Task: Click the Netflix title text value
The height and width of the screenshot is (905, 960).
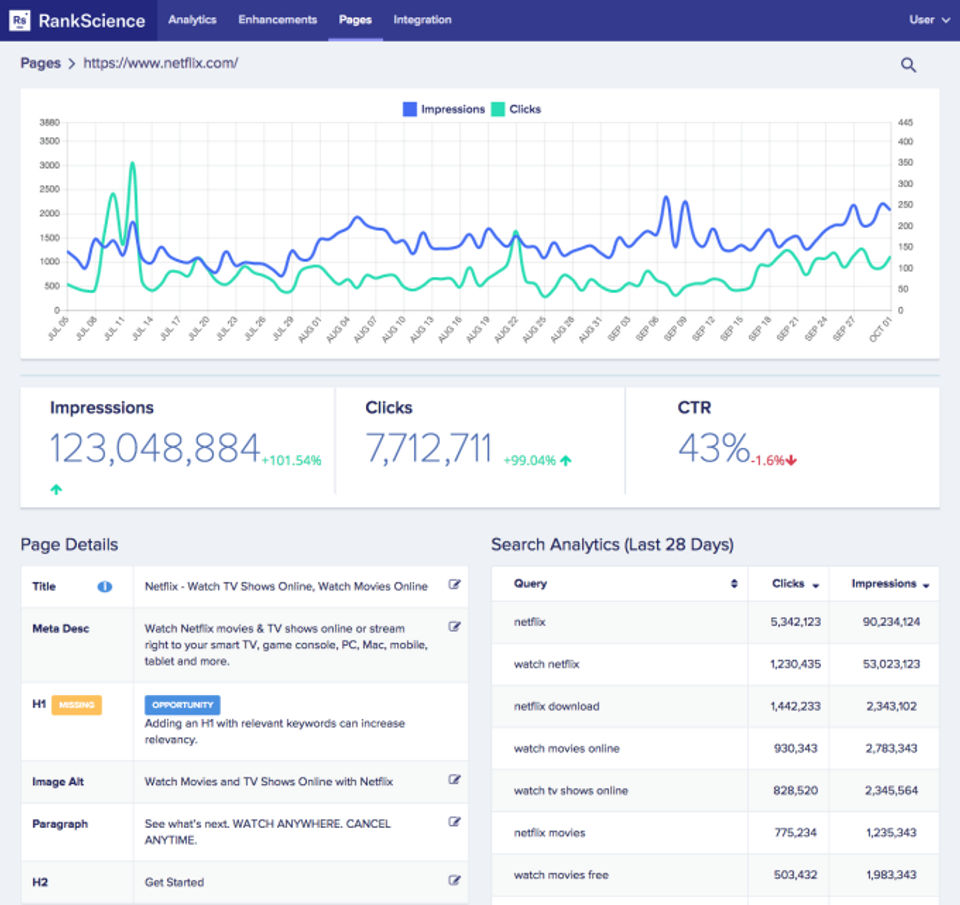Action: pos(286,587)
